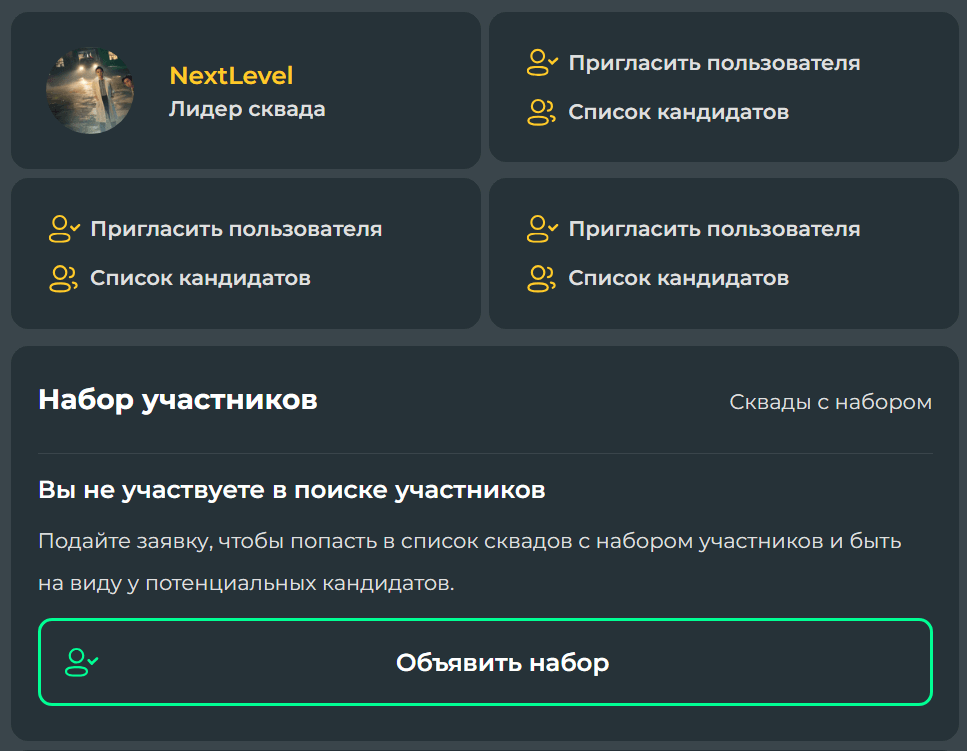Select 'Пригласить пользователя' in the third slot

pos(236,229)
